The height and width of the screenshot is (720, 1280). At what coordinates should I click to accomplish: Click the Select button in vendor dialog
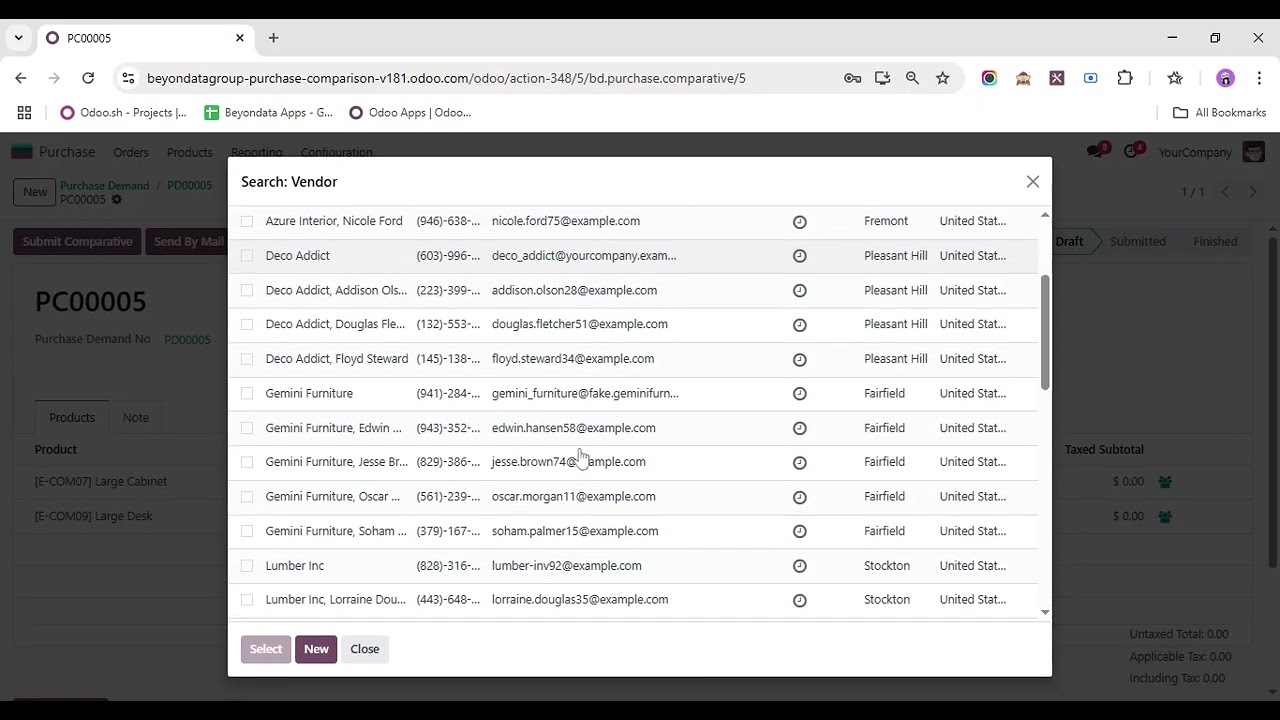[x=266, y=649]
